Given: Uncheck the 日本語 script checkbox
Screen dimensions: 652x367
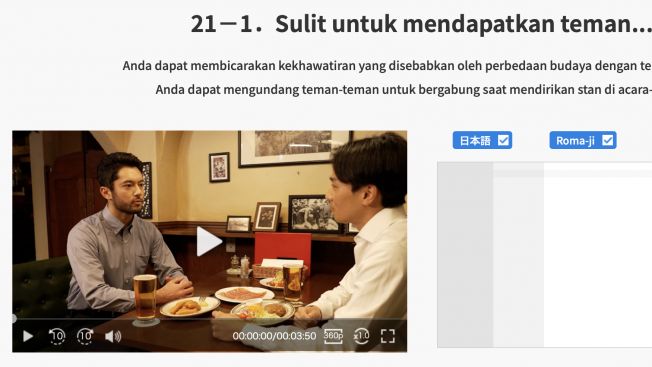Looking at the screenshot, I should click(504, 140).
